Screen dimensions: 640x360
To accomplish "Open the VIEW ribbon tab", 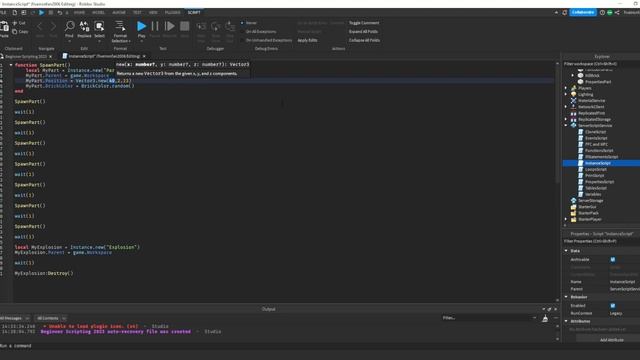I will tap(153, 13).
